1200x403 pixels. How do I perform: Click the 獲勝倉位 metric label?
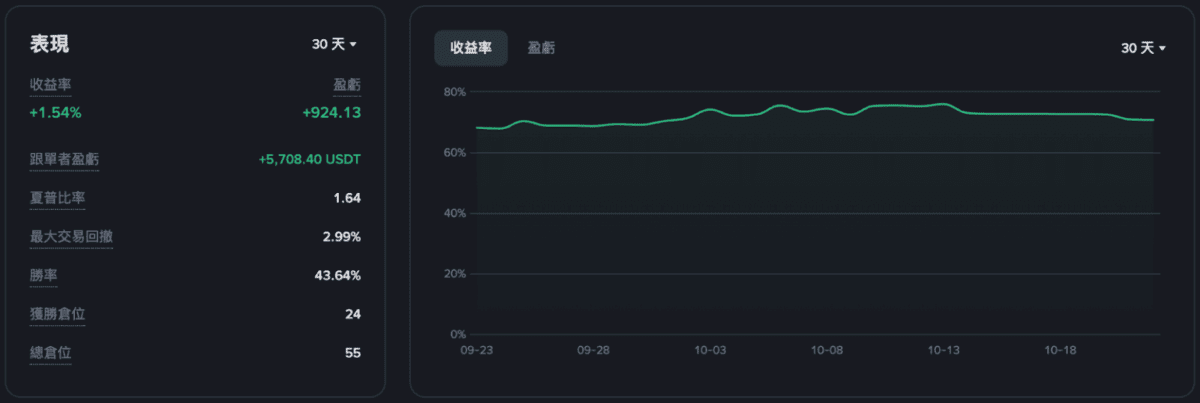tap(57, 314)
